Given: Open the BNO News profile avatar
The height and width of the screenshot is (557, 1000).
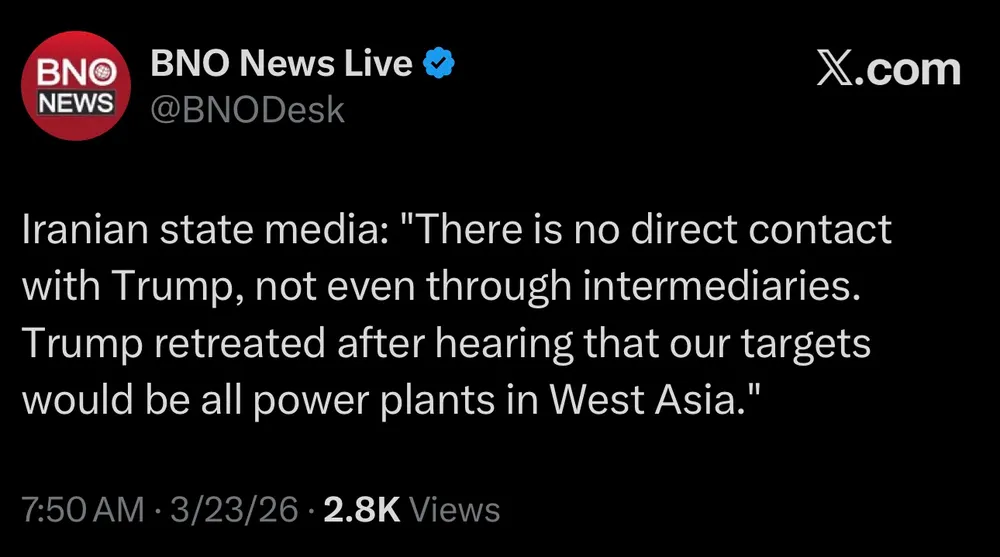Looking at the screenshot, I should (77, 88).
